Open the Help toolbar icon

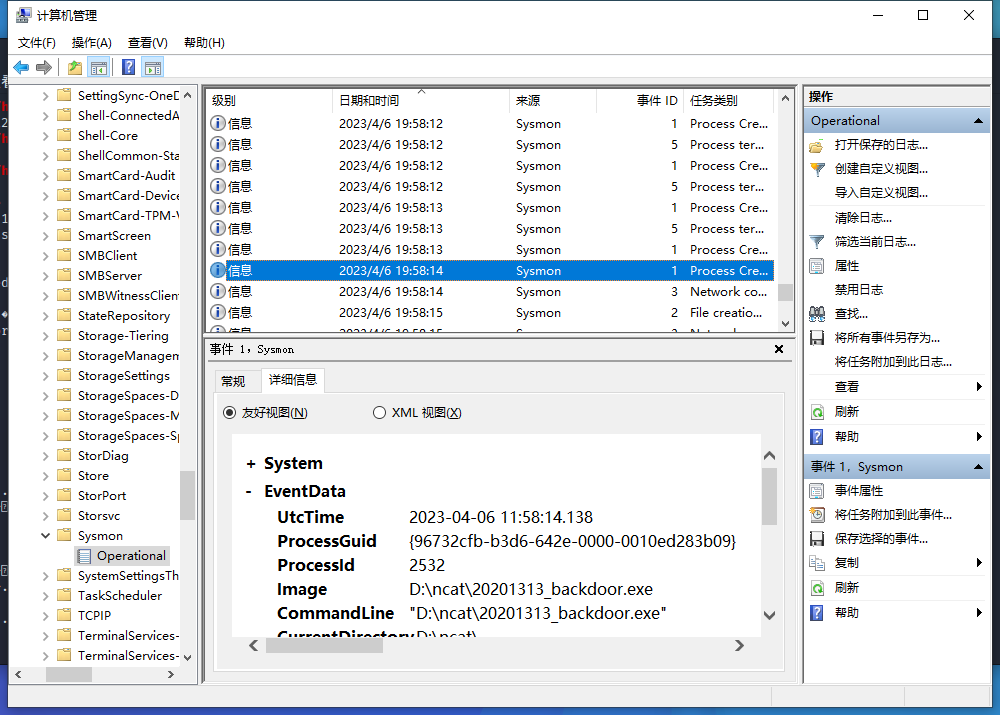click(128, 67)
